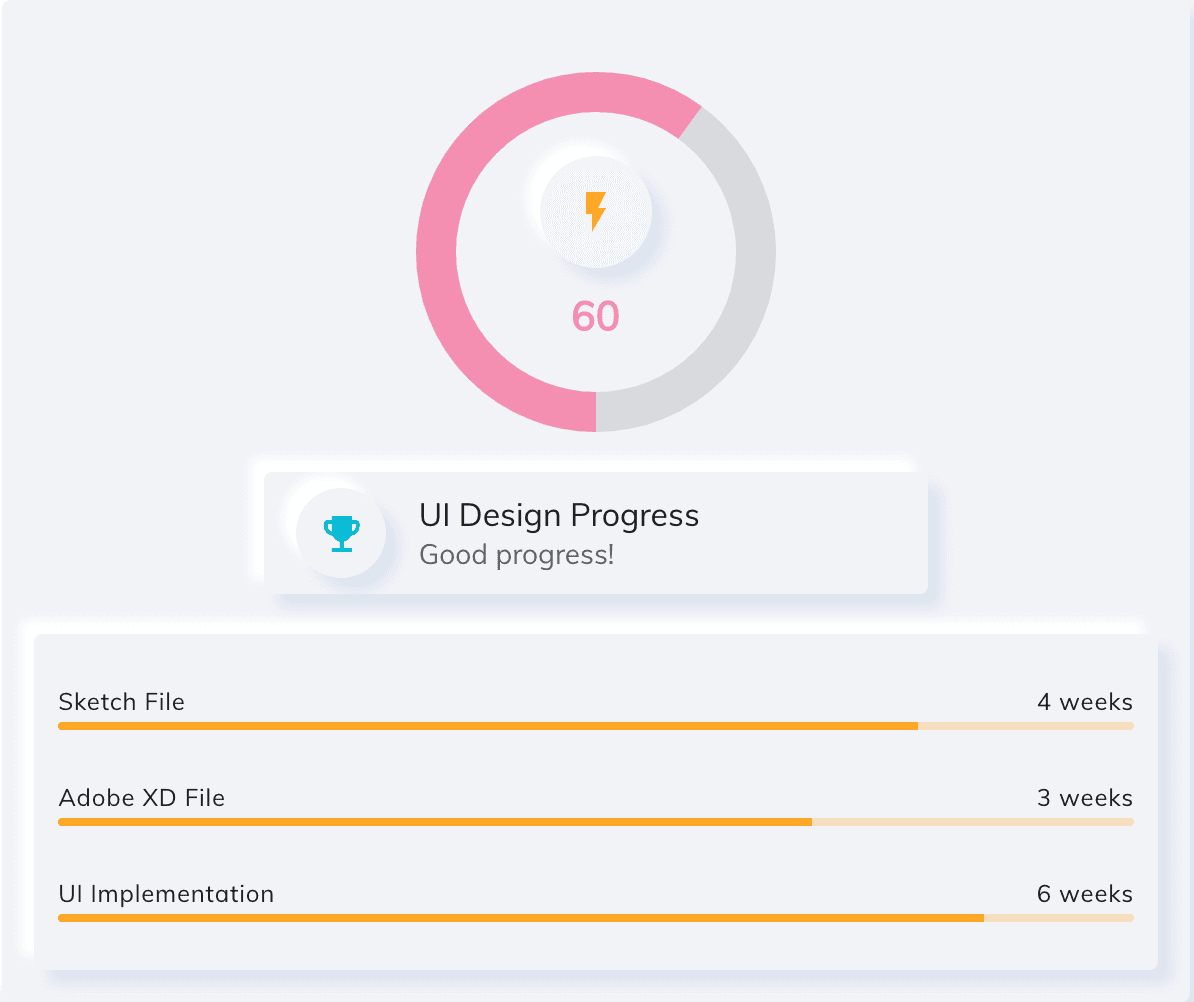Select the UI Implementation label
The image size is (1194, 1002).
coord(166,894)
